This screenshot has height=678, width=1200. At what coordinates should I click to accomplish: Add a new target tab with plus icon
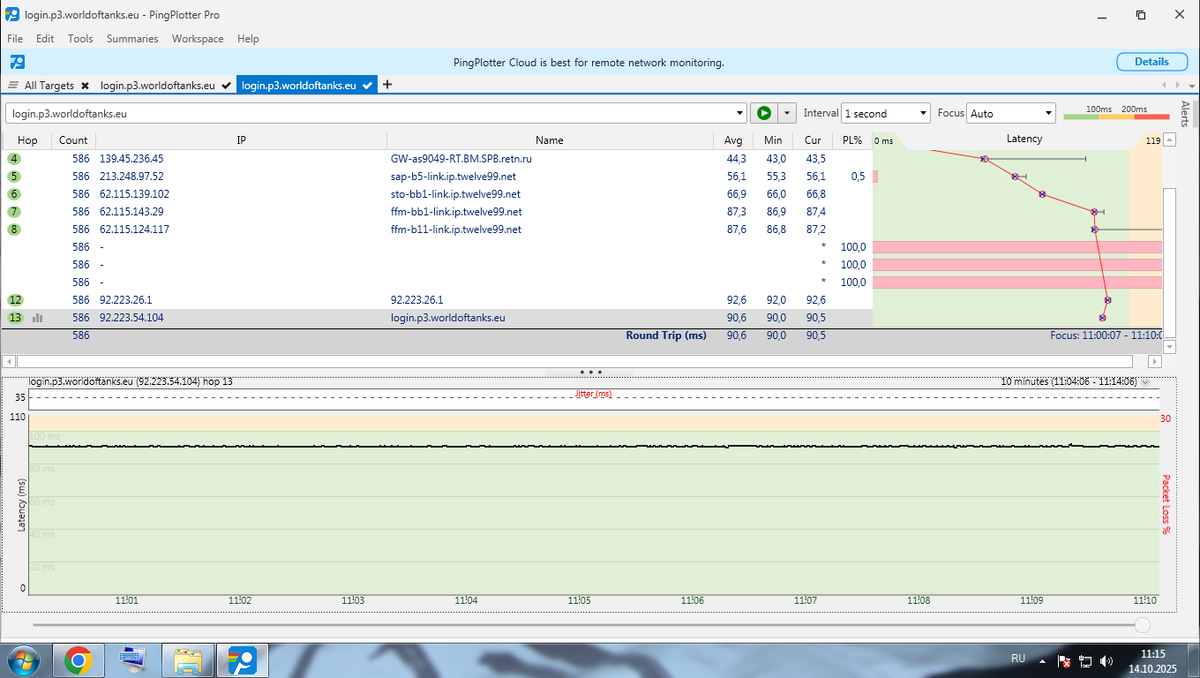(387, 85)
